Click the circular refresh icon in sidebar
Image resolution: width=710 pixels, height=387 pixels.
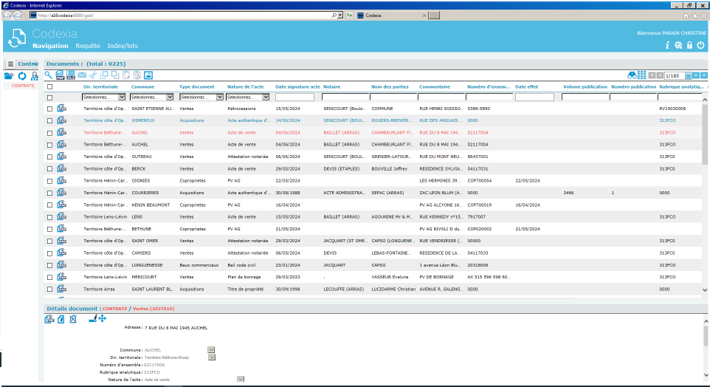tap(22, 76)
